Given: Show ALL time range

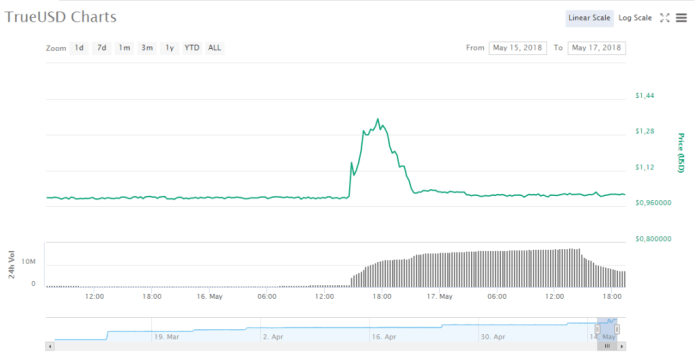Looking at the screenshot, I should pos(215,48).
